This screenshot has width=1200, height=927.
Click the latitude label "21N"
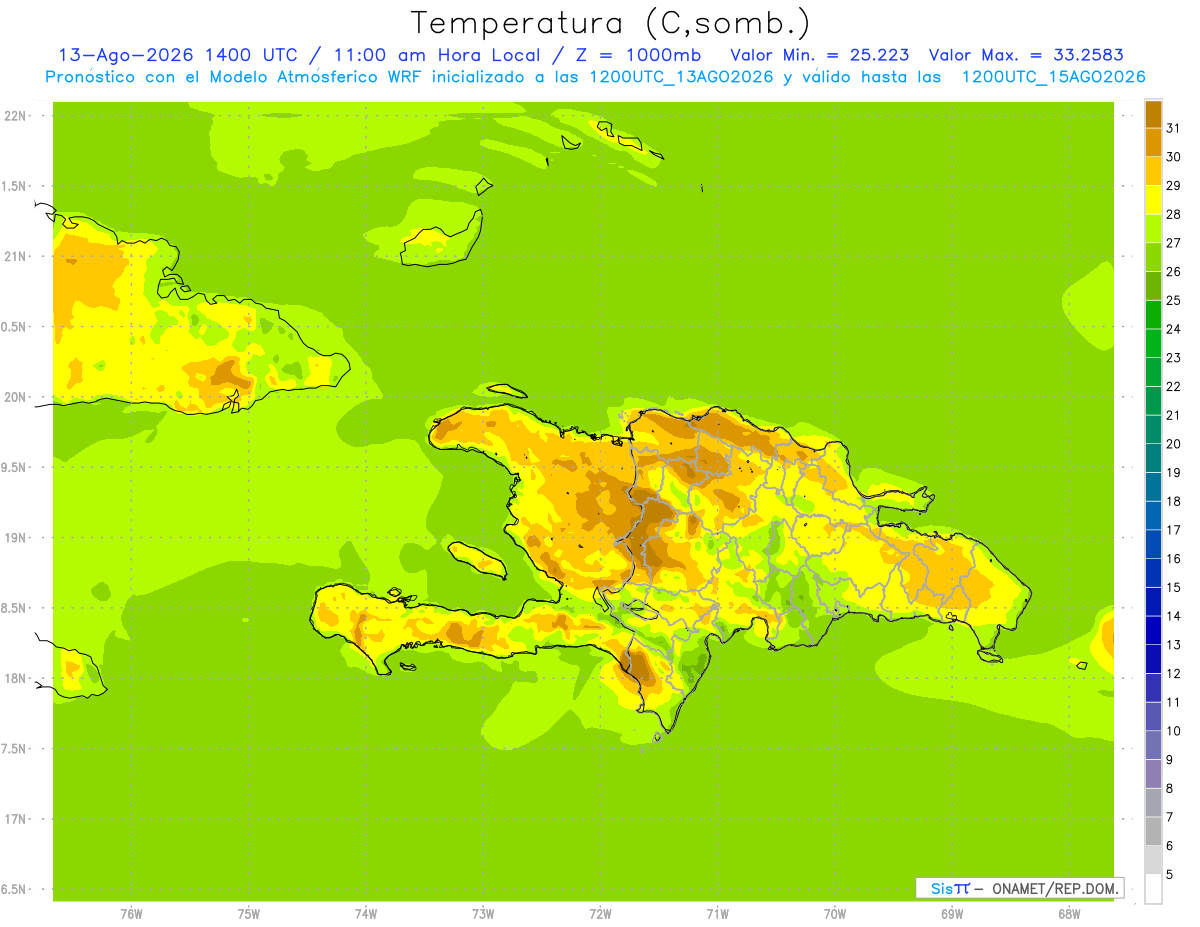coord(16,256)
